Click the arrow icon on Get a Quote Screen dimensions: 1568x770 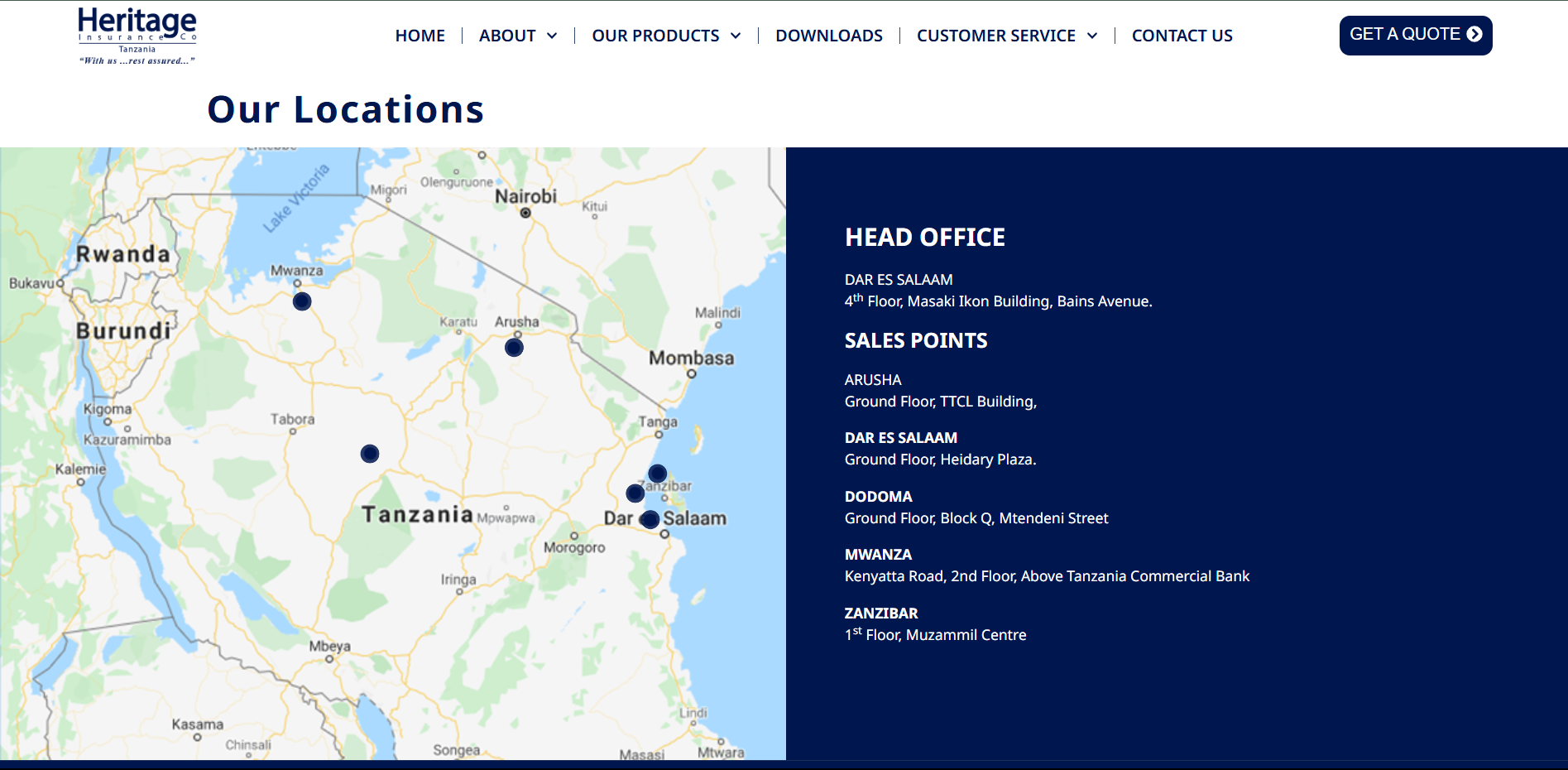1474,35
